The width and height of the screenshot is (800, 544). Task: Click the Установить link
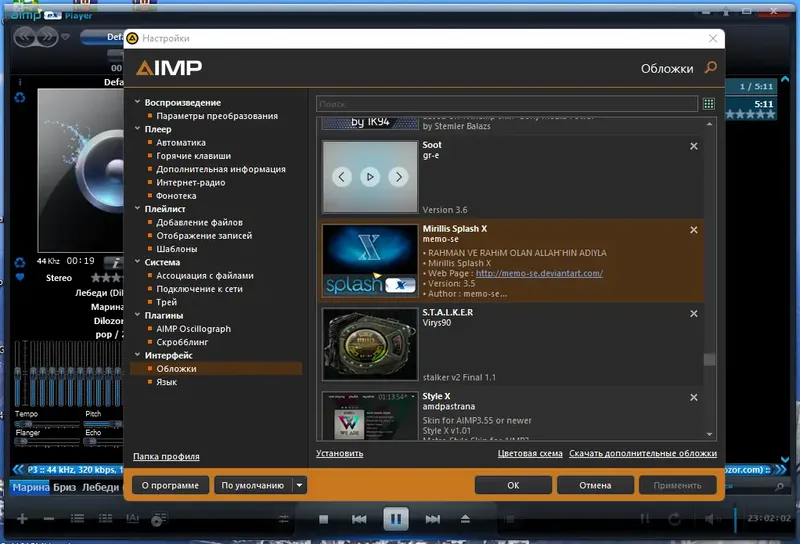click(339, 453)
